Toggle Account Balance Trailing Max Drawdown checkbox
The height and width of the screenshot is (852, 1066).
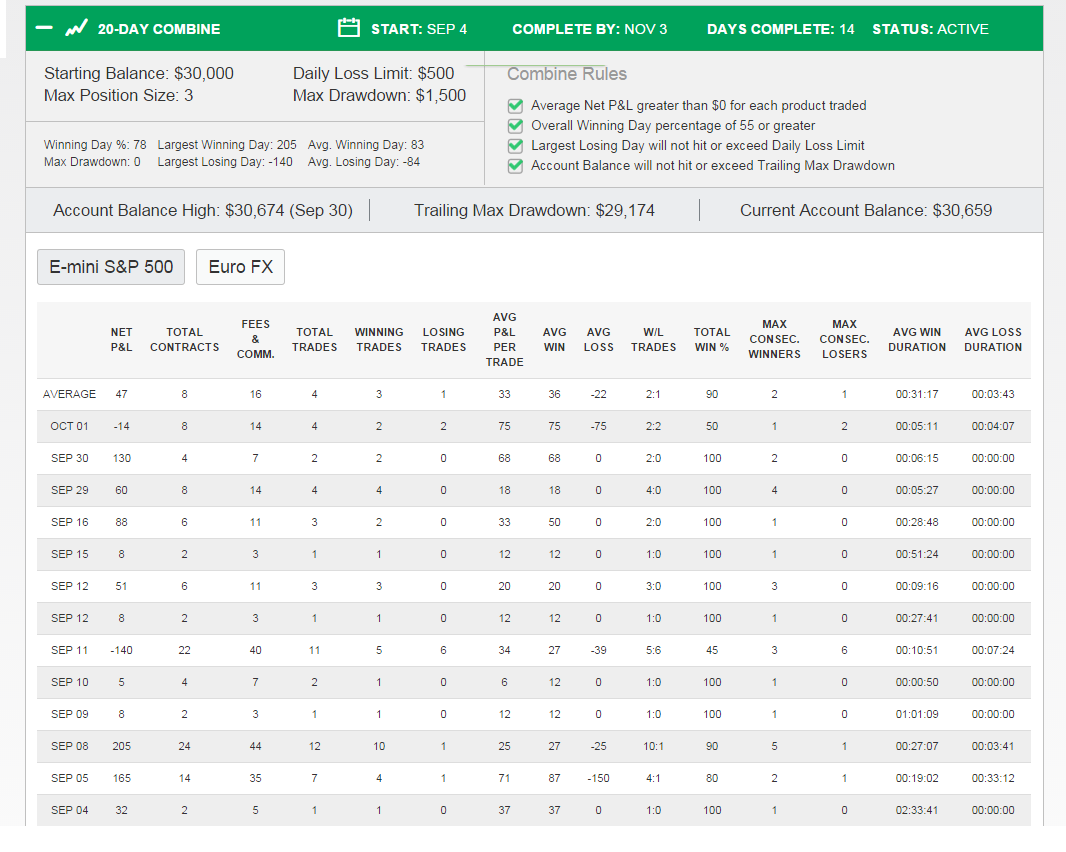coord(515,166)
